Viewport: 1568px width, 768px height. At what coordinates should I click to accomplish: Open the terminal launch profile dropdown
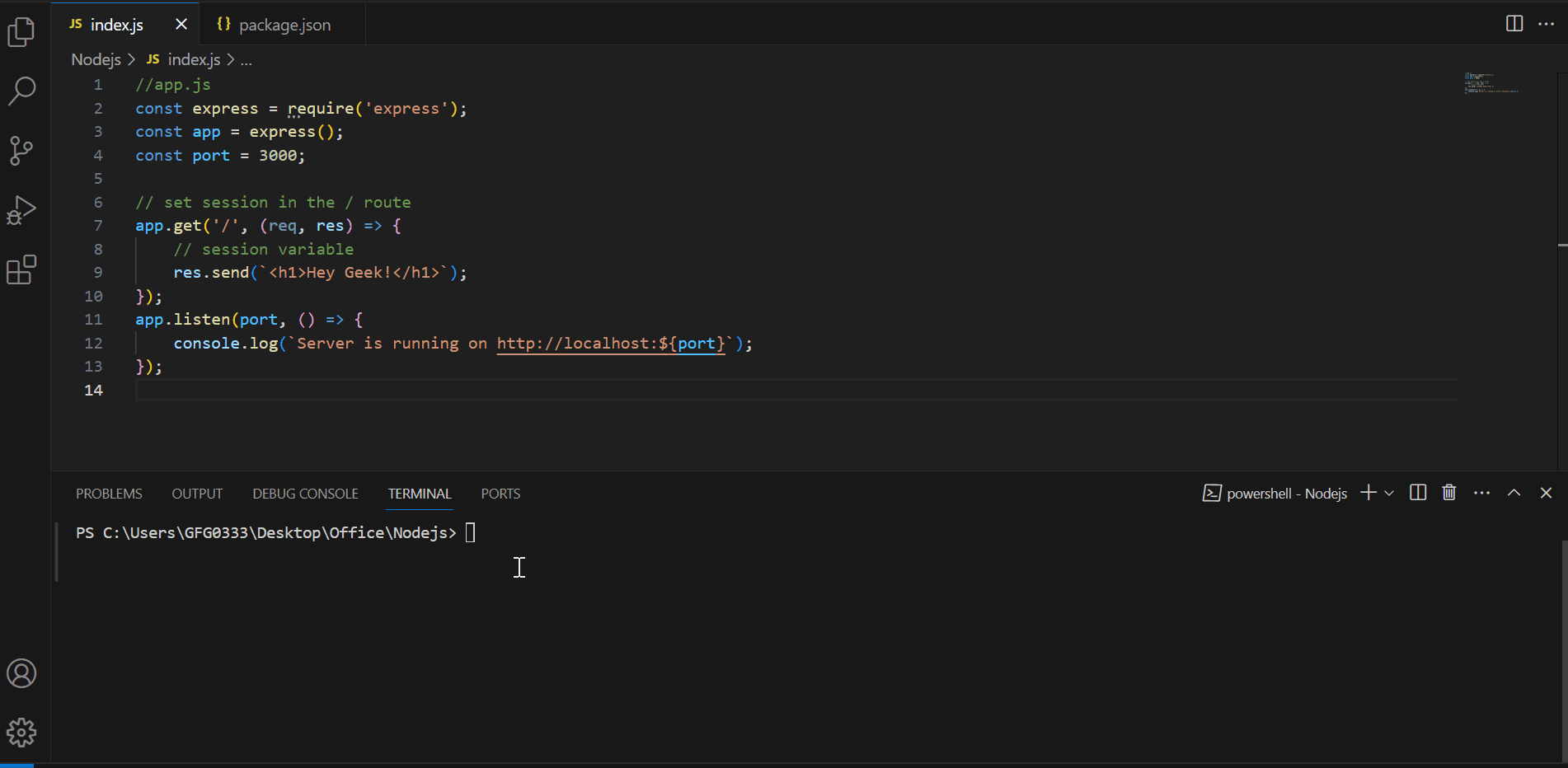click(1388, 492)
